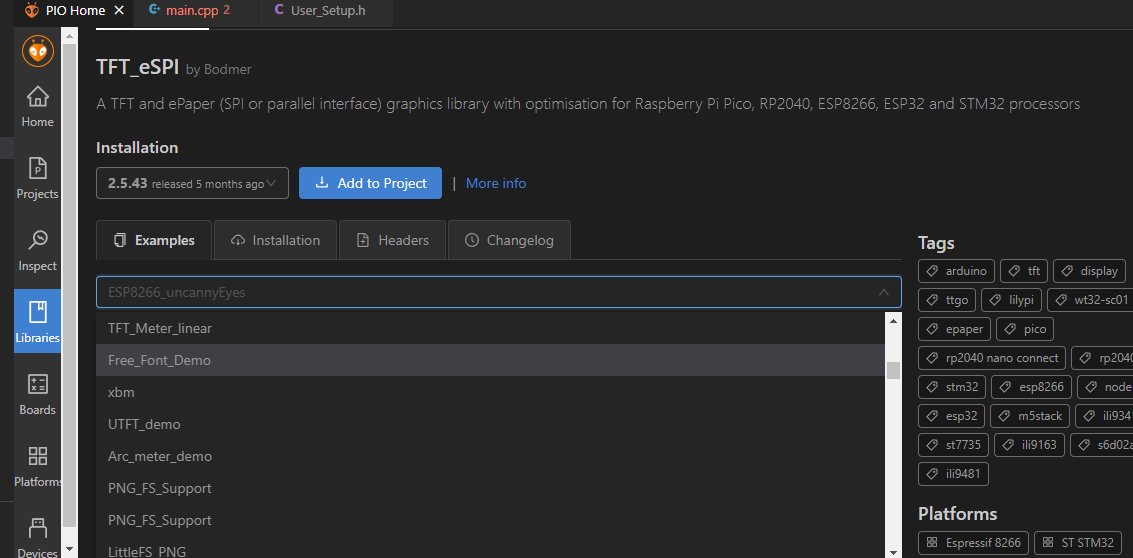Select the LittleFS_PNG example
This screenshot has width=1133, height=558.
pyautogui.click(x=491, y=549)
